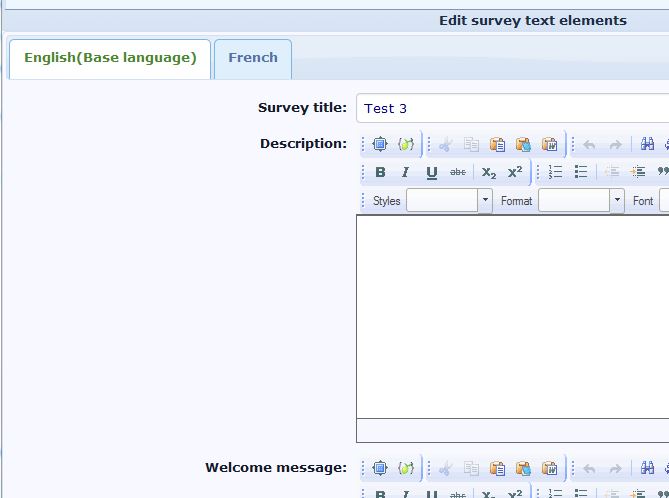The height and width of the screenshot is (498, 669).
Task: Apply Subscript in Description toolbar
Action: [x=489, y=172]
